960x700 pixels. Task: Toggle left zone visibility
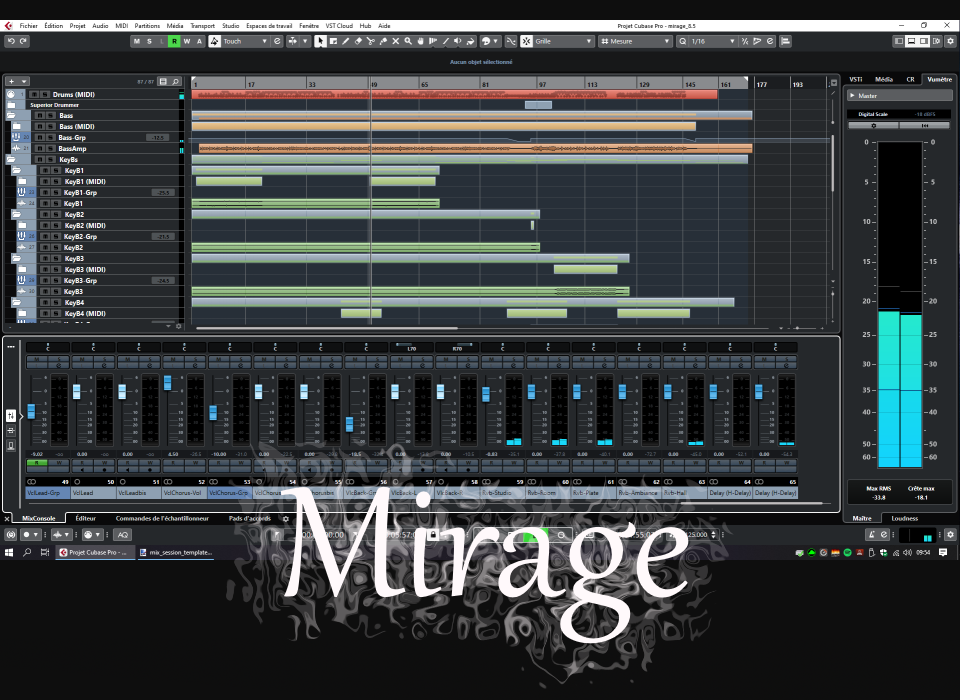[899, 41]
